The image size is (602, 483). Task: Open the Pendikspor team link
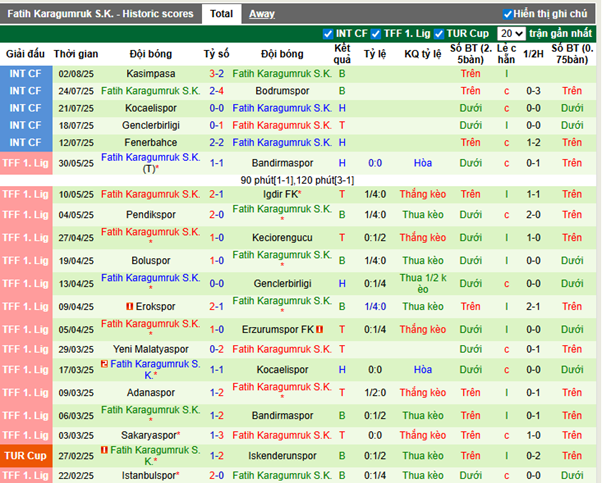coord(151,215)
